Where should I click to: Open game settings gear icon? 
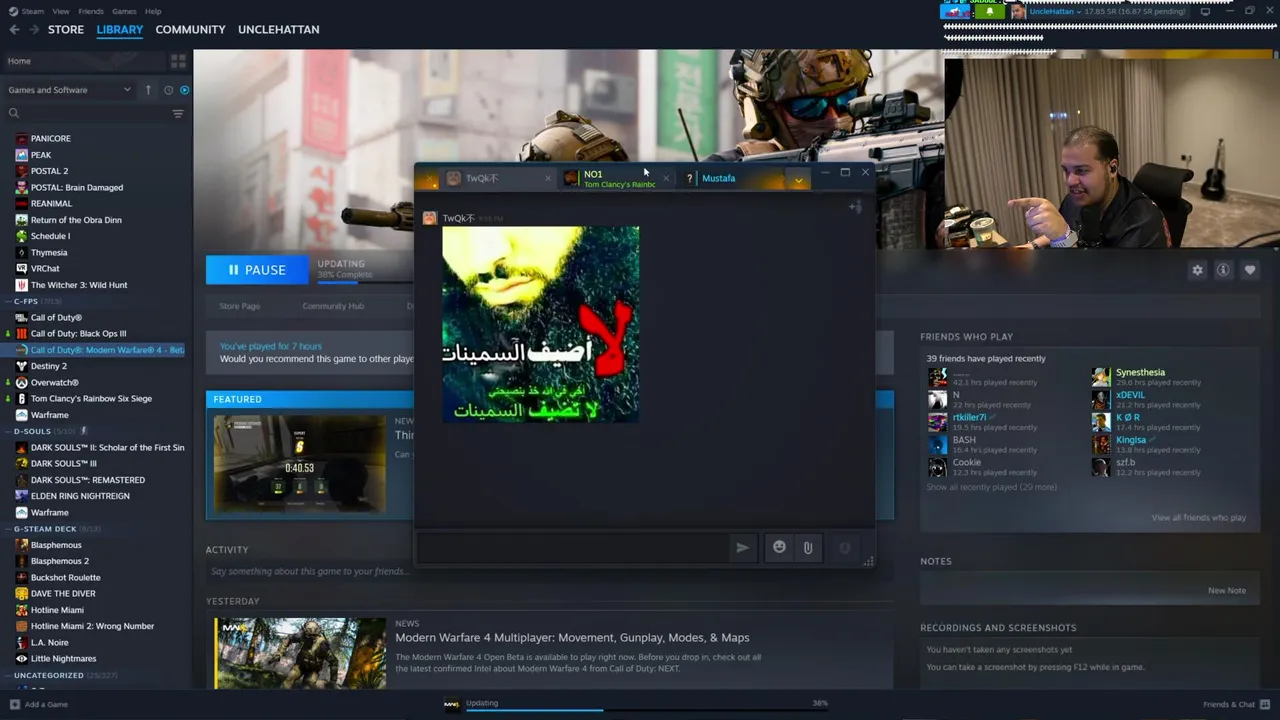click(1197, 270)
